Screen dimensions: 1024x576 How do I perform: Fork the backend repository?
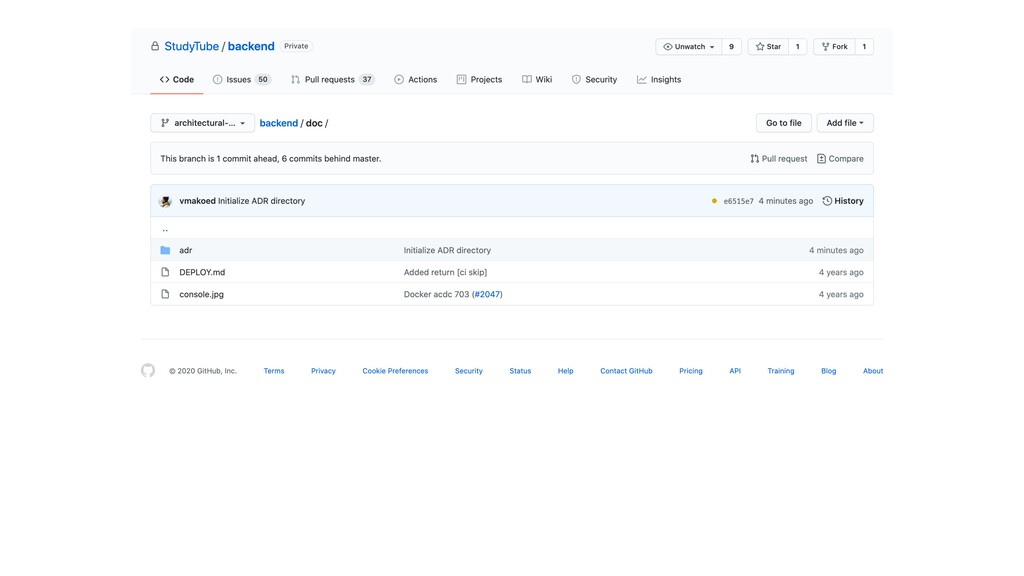tap(834, 47)
